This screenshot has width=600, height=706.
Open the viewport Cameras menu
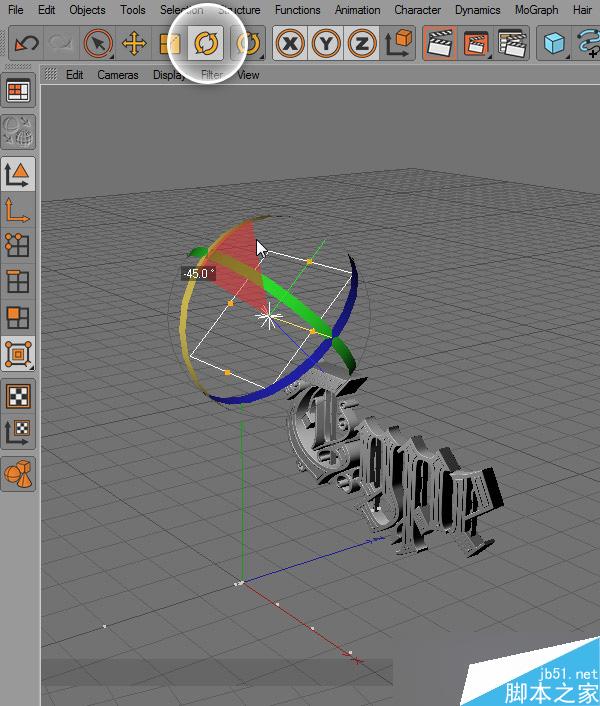coord(118,75)
